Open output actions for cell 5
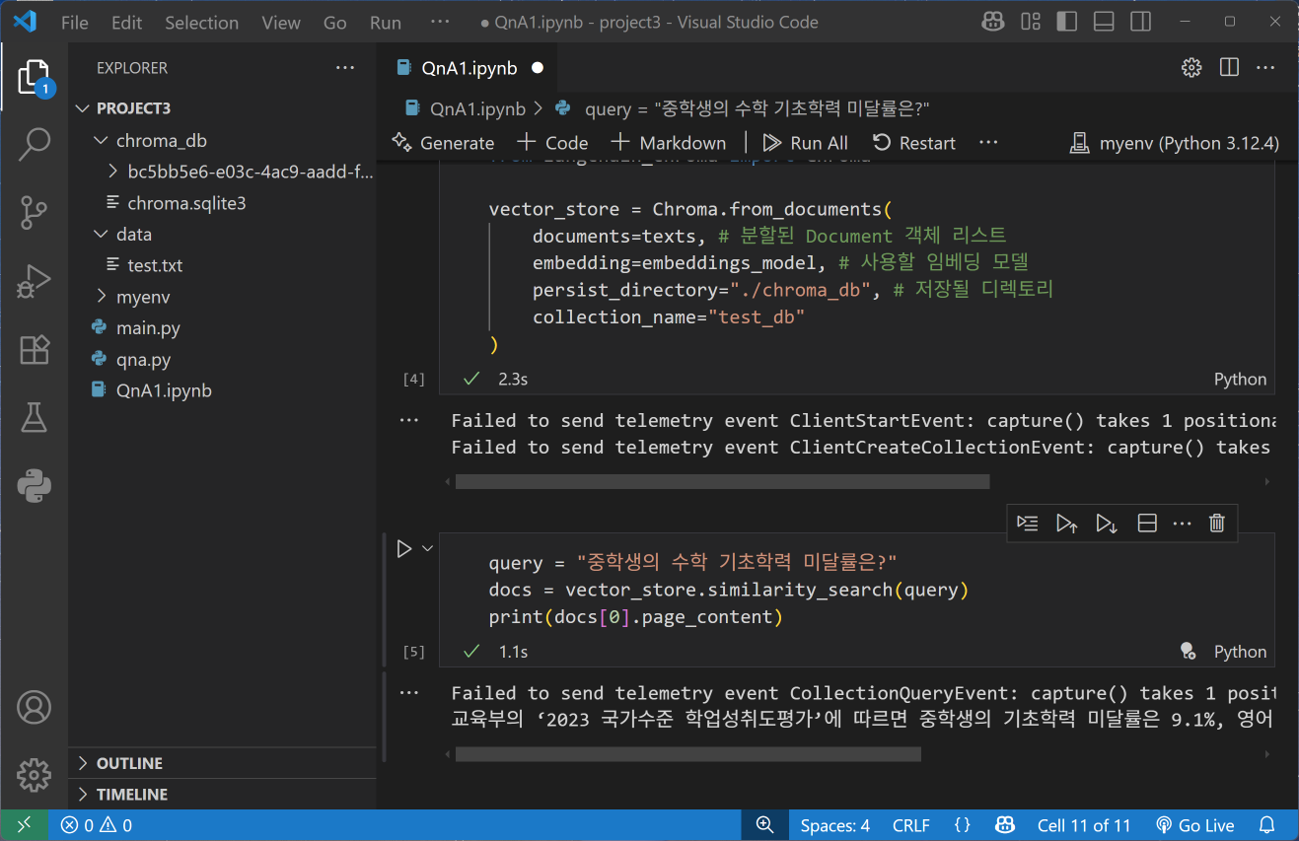 point(409,692)
